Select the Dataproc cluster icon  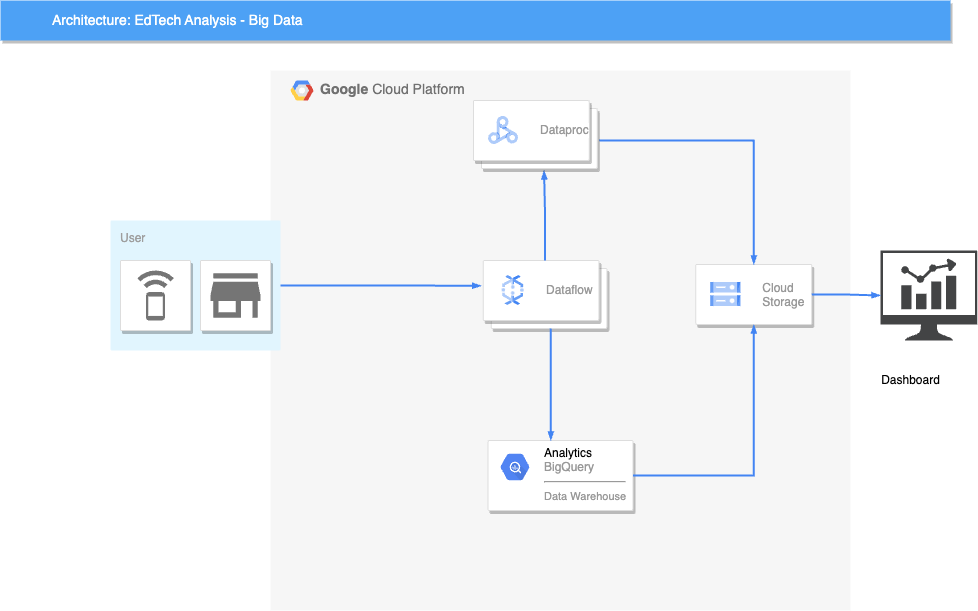coord(503,130)
